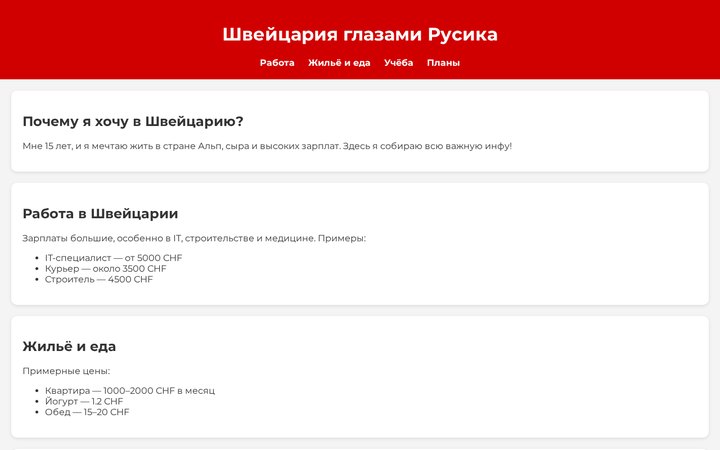Open the Работа navigation link
This screenshot has height=450, width=720.
click(x=277, y=62)
